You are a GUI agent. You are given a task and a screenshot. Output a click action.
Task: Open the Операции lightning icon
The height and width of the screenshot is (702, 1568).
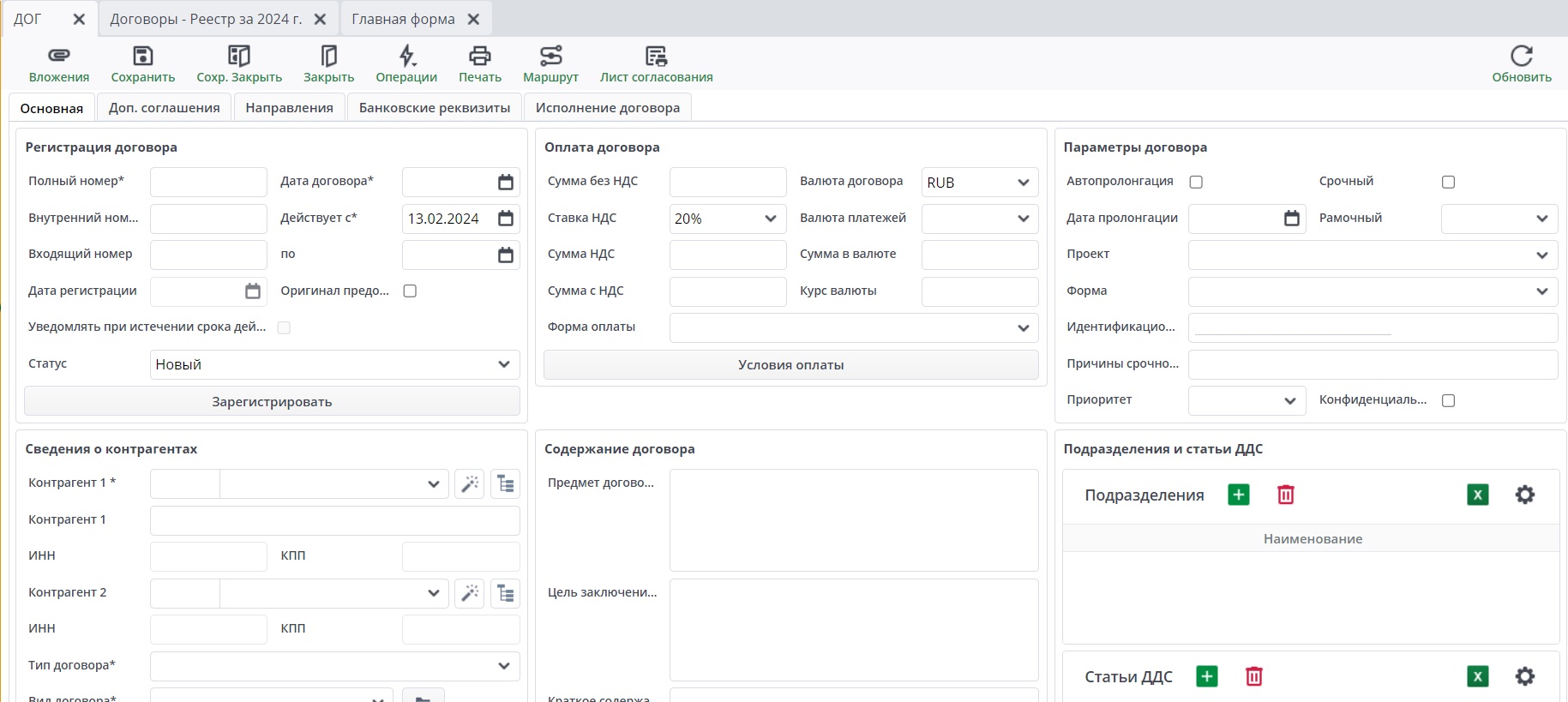[x=406, y=57]
